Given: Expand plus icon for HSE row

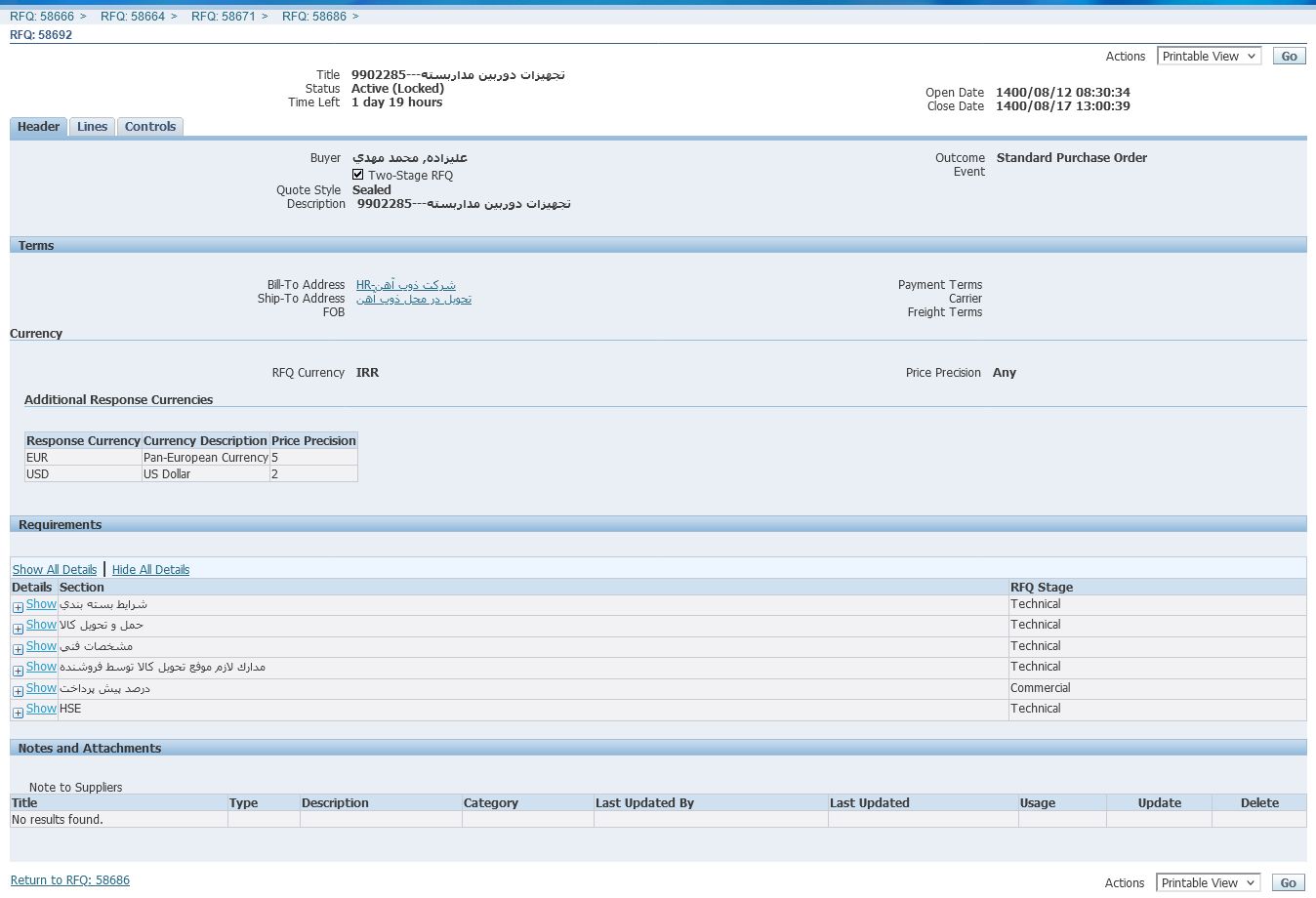Looking at the screenshot, I should 18,713.
